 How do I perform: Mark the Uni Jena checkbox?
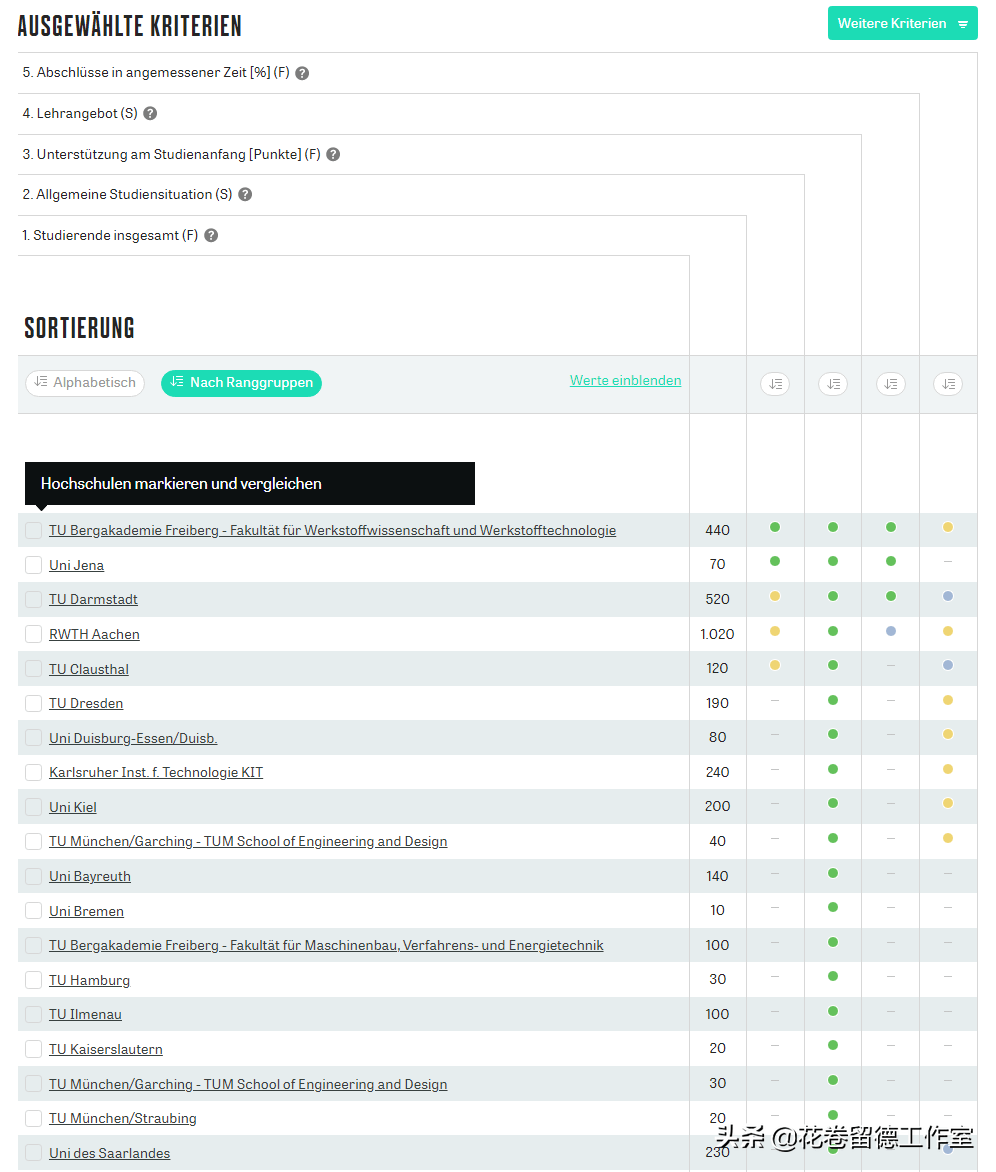(x=34, y=565)
